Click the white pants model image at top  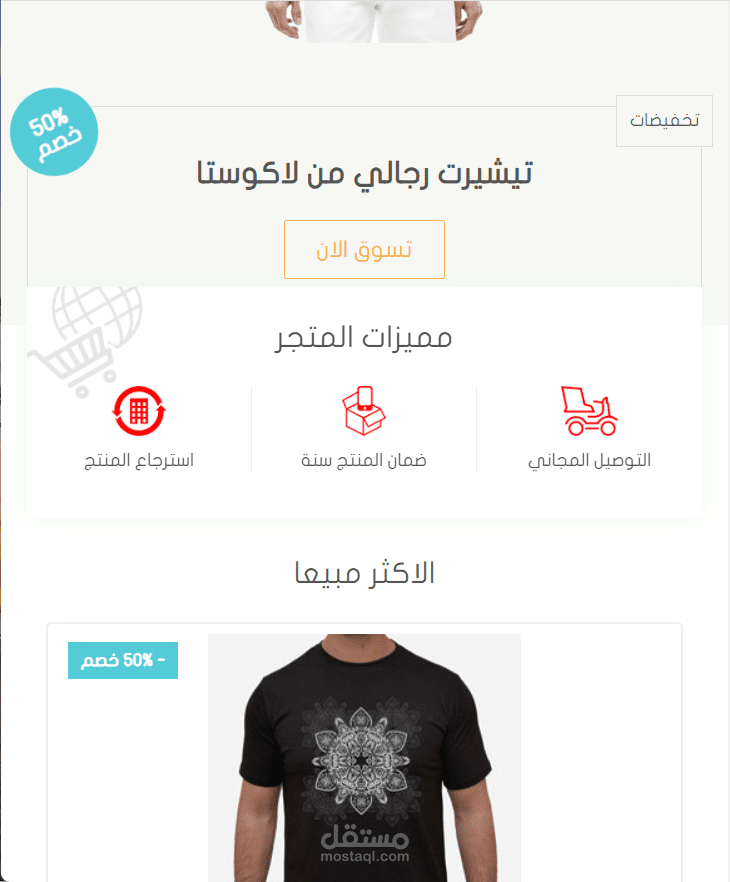tap(374, 21)
